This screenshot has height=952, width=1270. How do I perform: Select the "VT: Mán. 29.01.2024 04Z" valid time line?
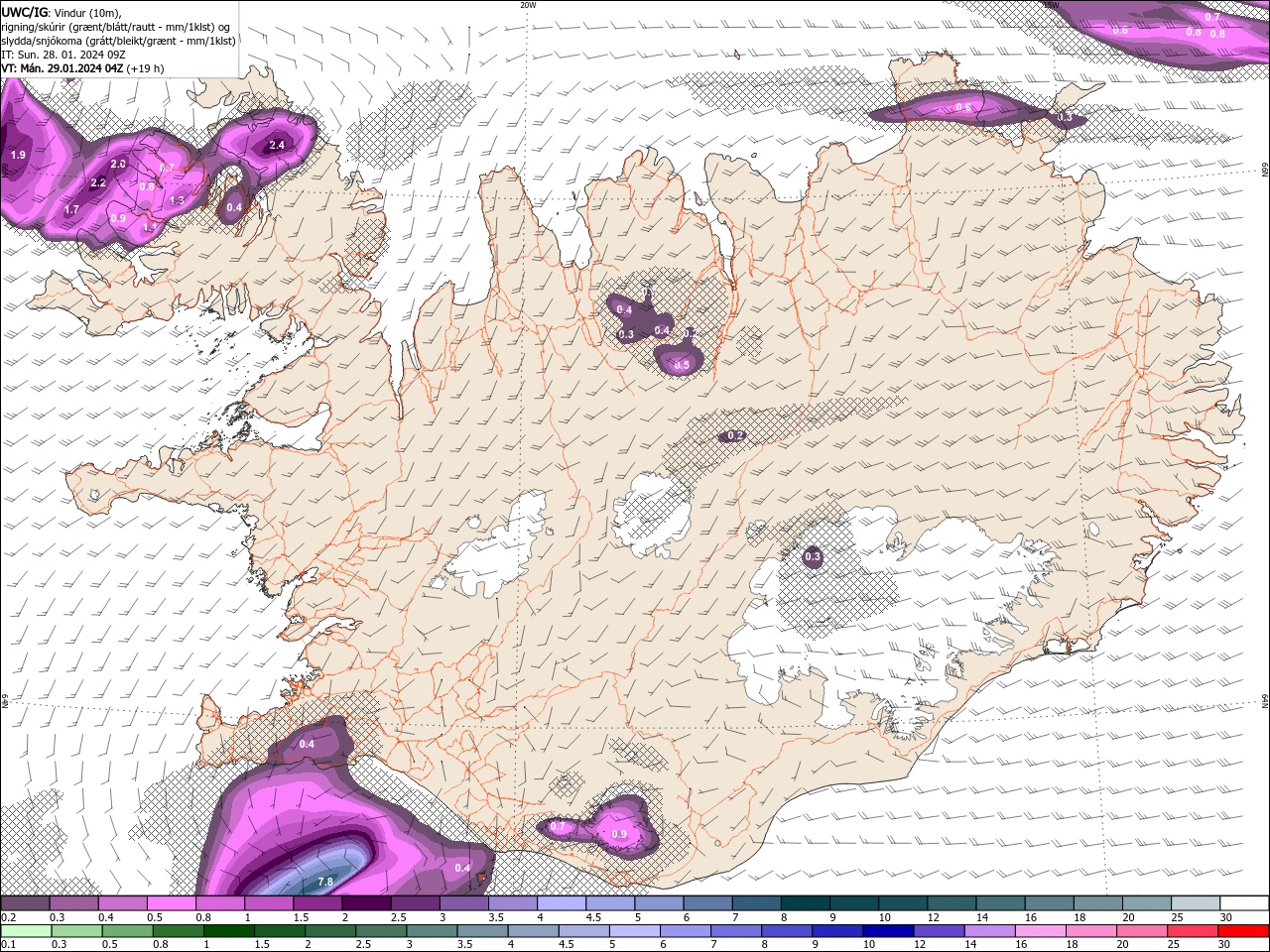pyautogui.click(x=83, y=68)
